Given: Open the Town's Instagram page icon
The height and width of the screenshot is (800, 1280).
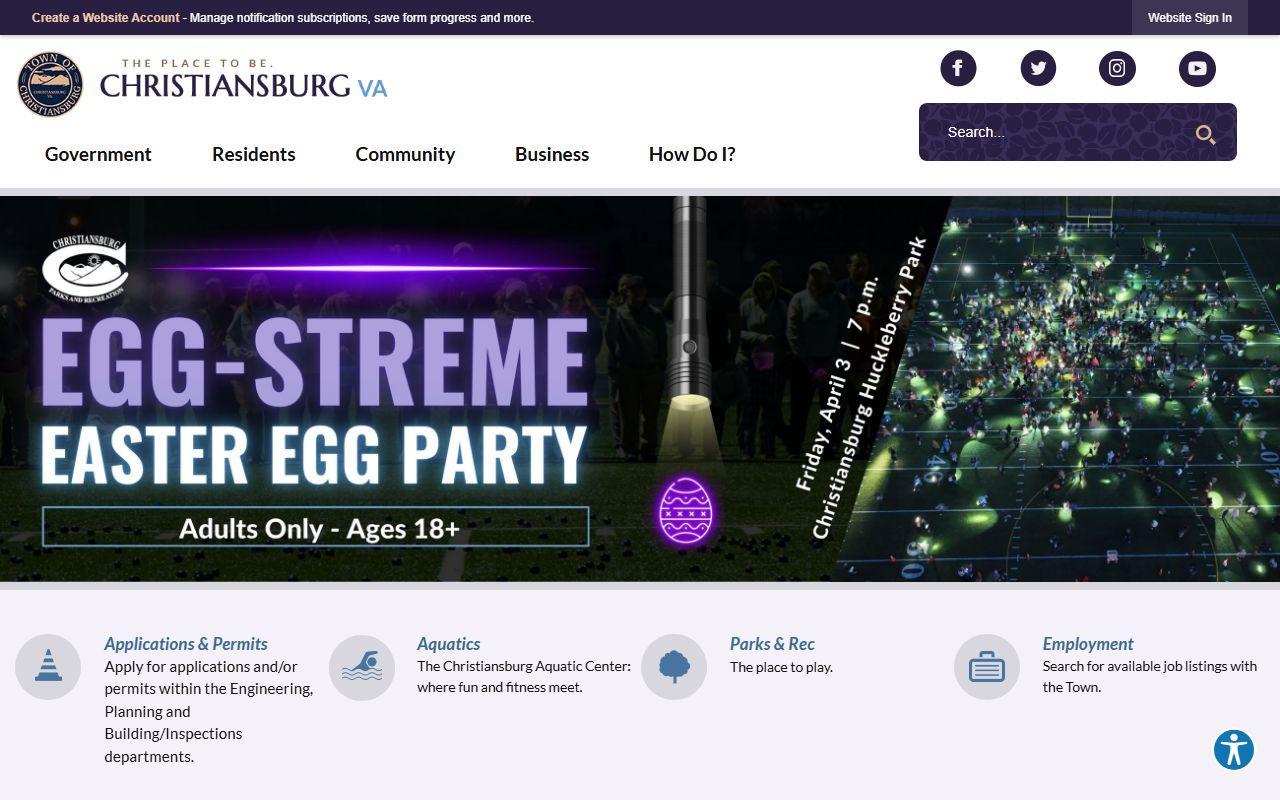Looking at the screenshot, I should (1117, 68).
